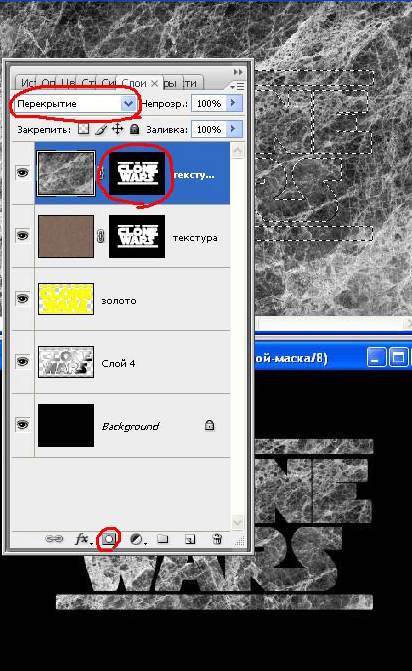Click the ой-маска/8) document title bar
Image resolution: width=412 pixels, height=671 pixels.
tap(291, 357)
